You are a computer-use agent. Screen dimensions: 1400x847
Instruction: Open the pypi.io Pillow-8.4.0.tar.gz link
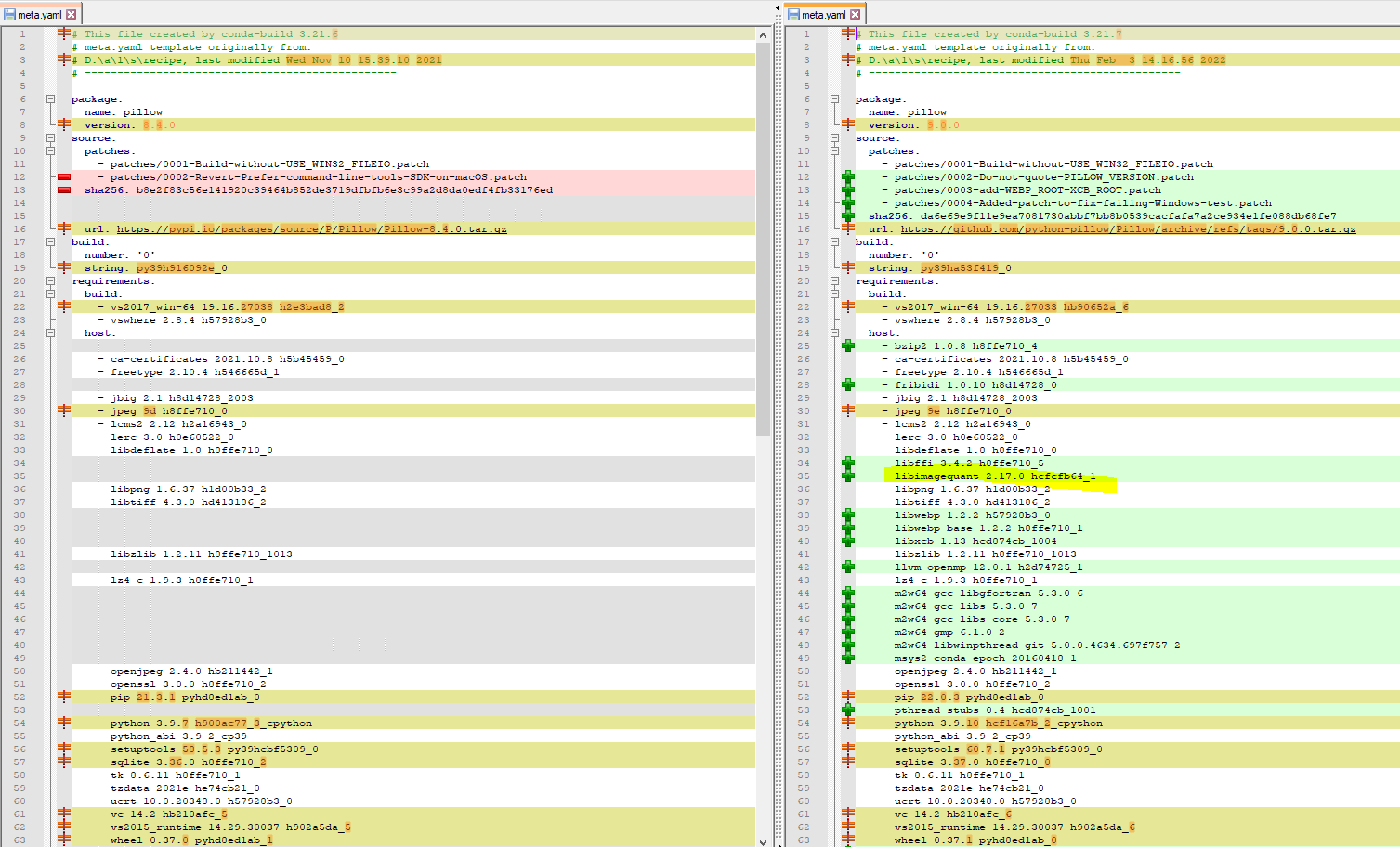[312, 229]
